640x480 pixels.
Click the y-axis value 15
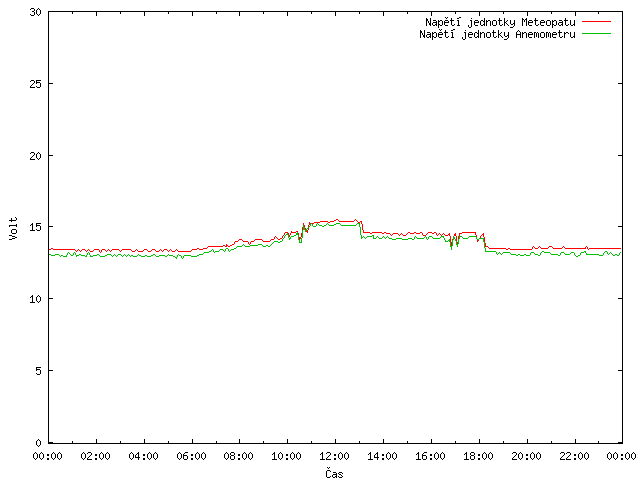tap(36, 227)
